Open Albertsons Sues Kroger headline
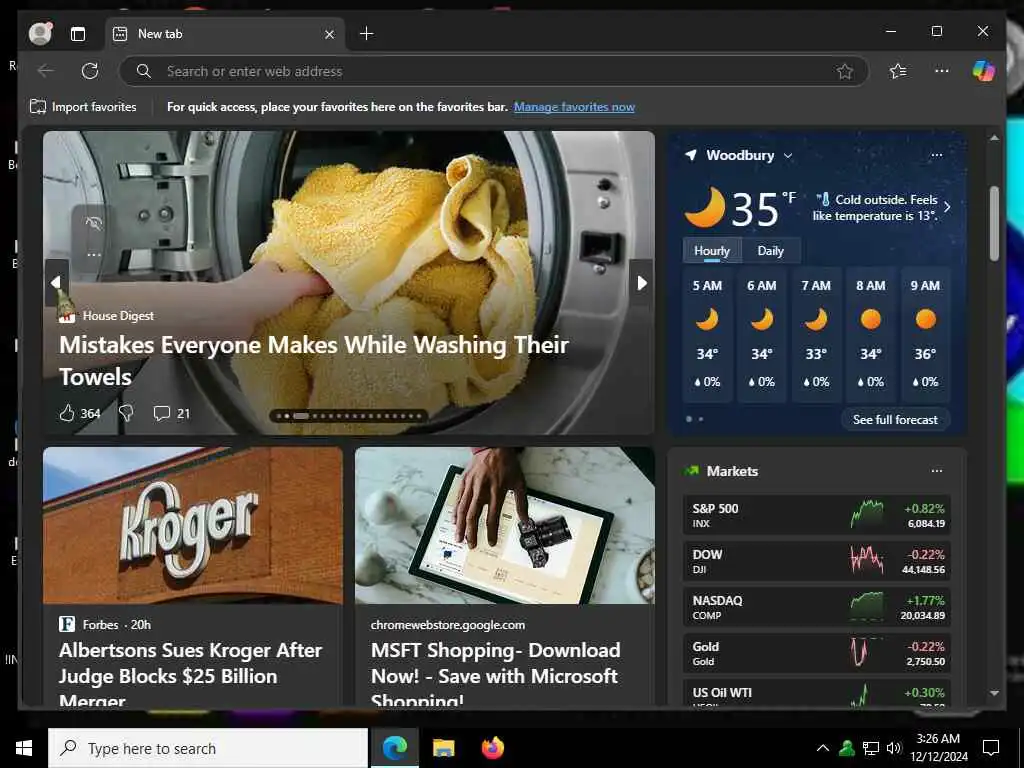1024x768 pixels. (191, 675)
